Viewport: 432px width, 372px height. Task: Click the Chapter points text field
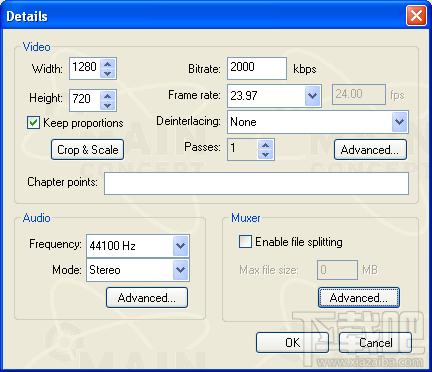tap(256, 183)
